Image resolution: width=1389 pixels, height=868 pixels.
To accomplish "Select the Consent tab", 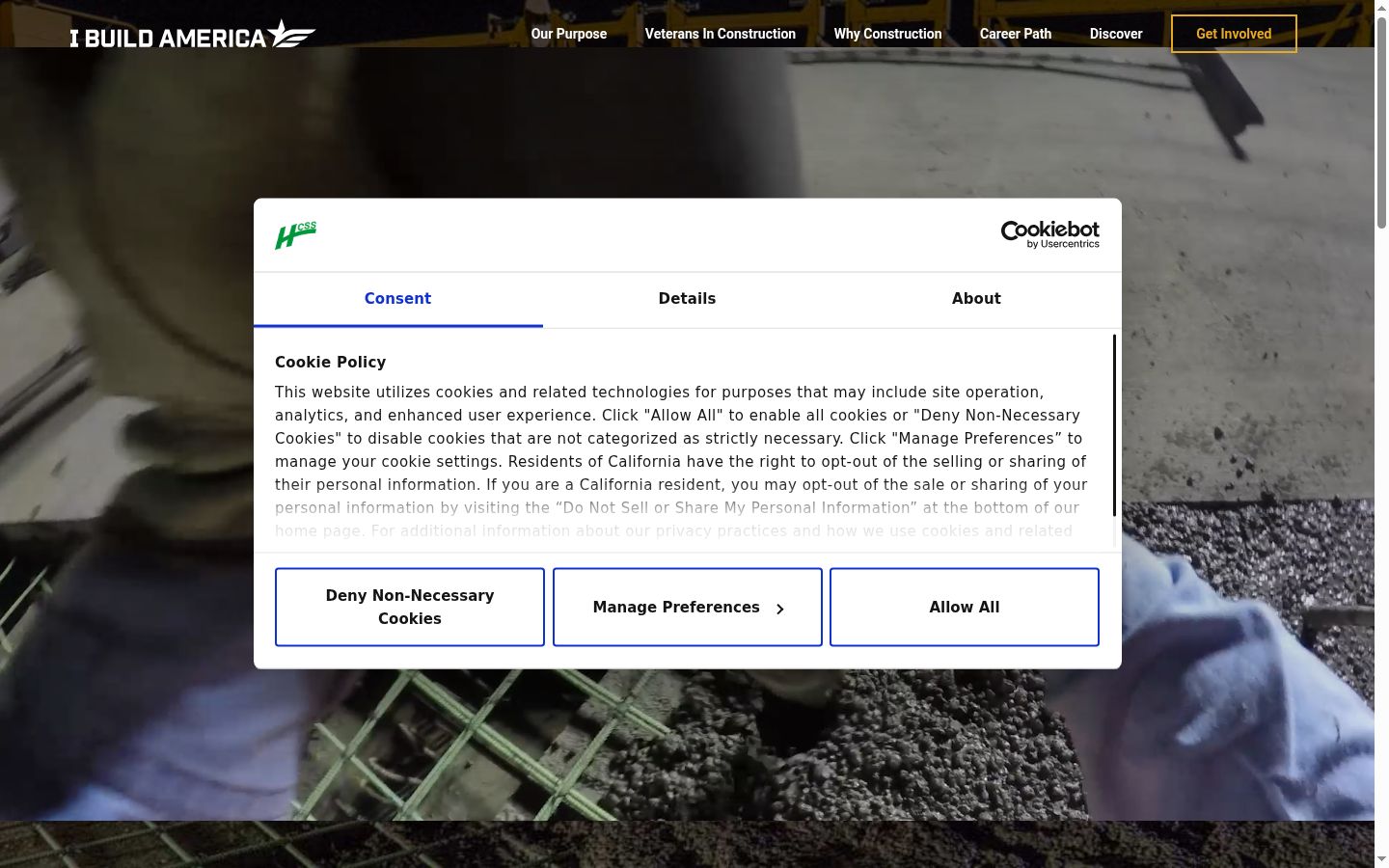I will [397, 299].
